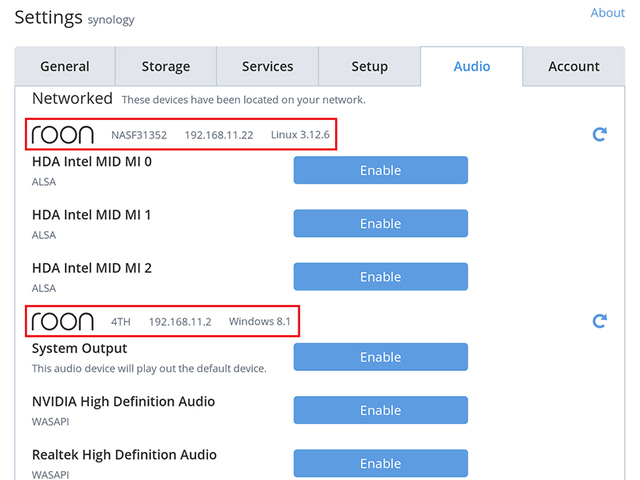Switch to the Account tab

tap(574, 67)
